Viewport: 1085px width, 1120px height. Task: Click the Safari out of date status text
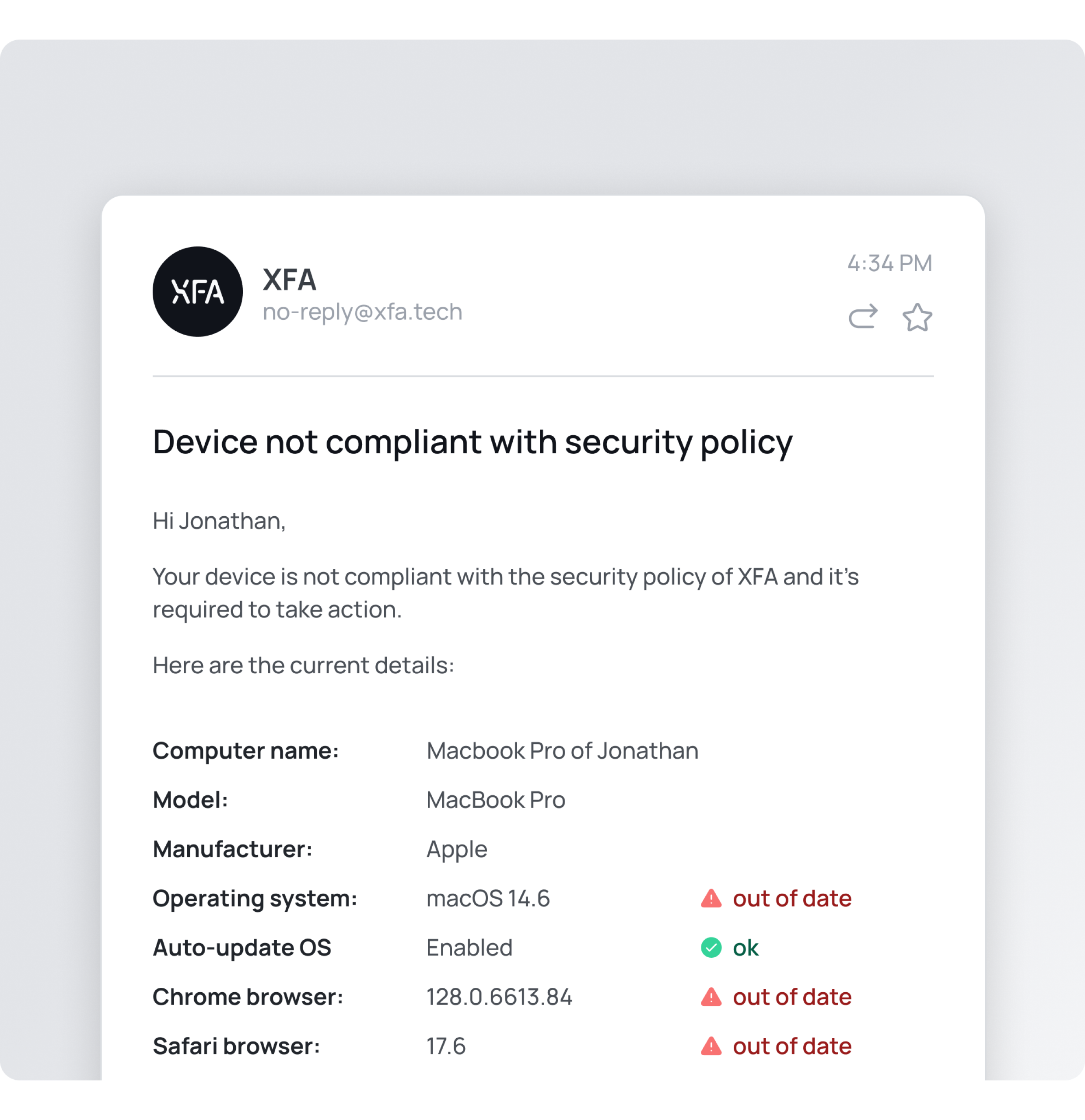tap(792, 1046)
